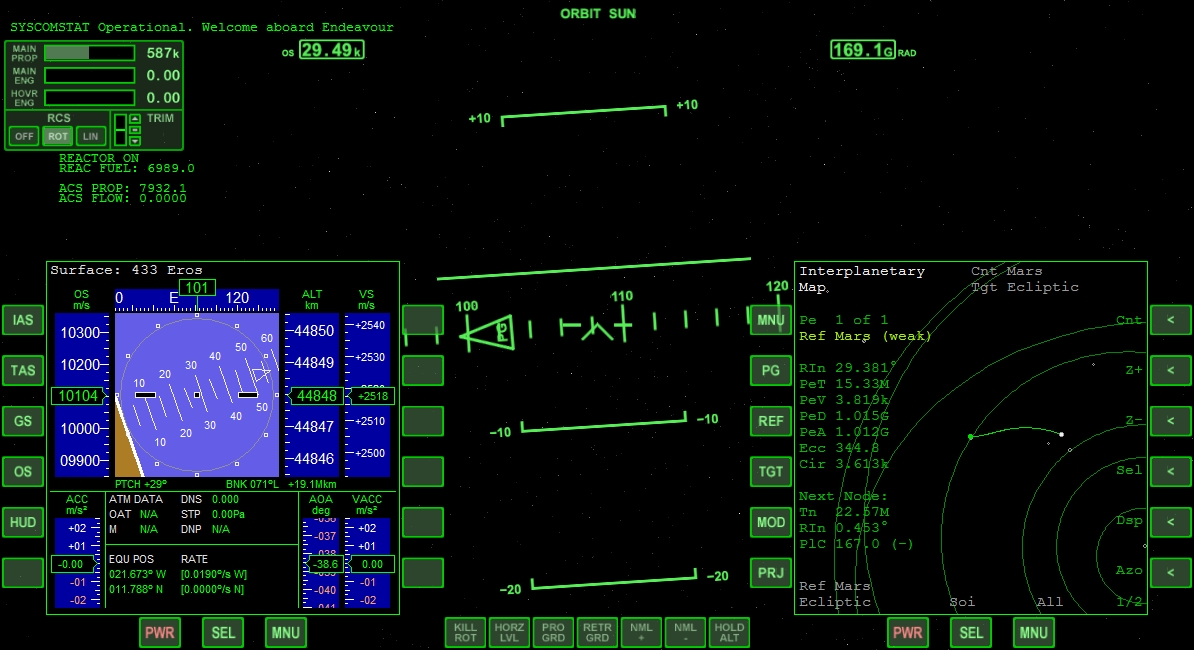
Task: Click the AOA -38.6 readout
Action: 324,564
